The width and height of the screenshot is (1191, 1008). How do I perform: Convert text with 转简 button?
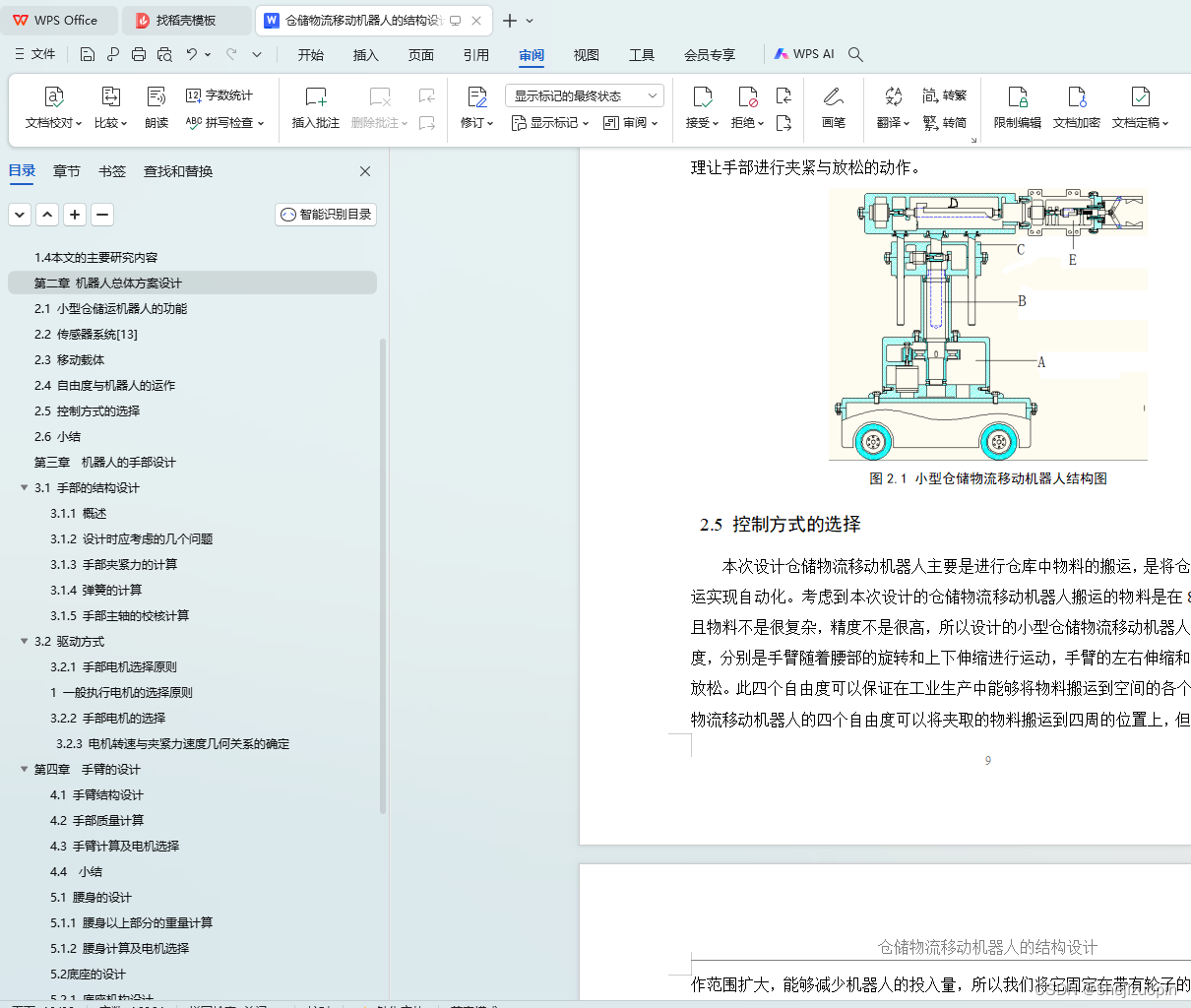tap(945, 123)
